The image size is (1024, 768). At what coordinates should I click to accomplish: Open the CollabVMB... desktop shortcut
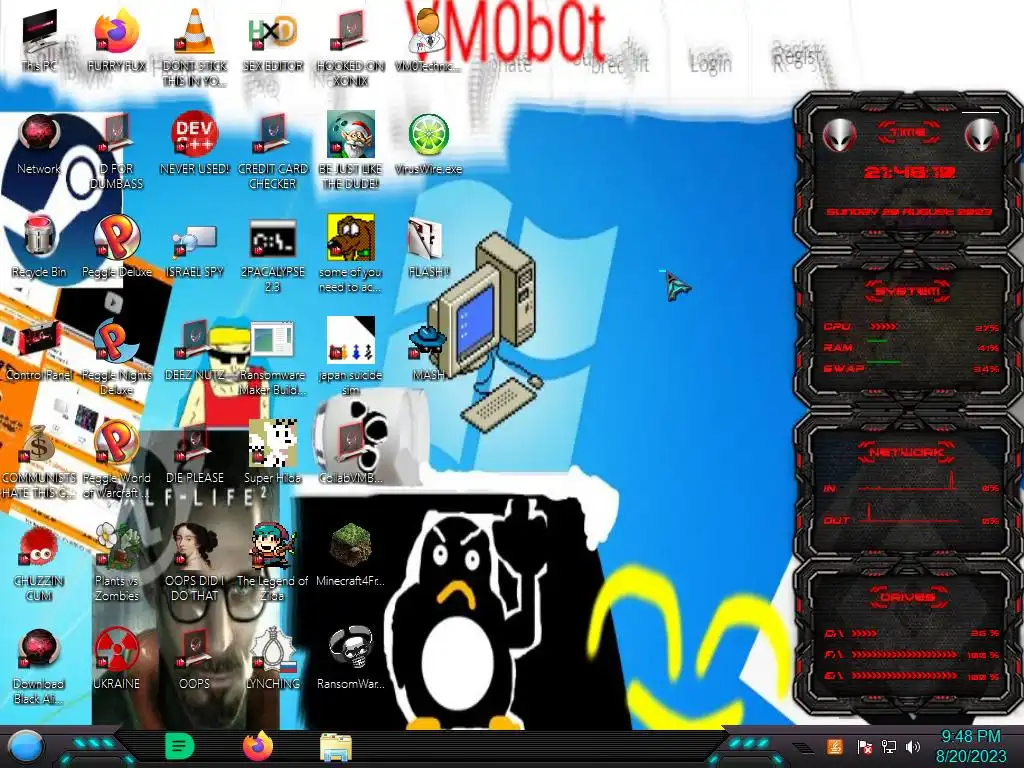point(351,453)
